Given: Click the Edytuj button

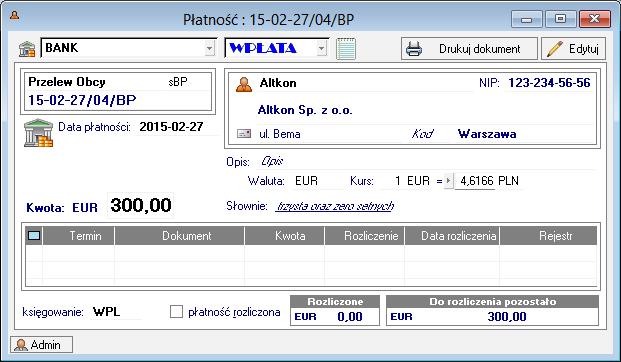Looking at the screenshot, I should [x=573, y=49].
